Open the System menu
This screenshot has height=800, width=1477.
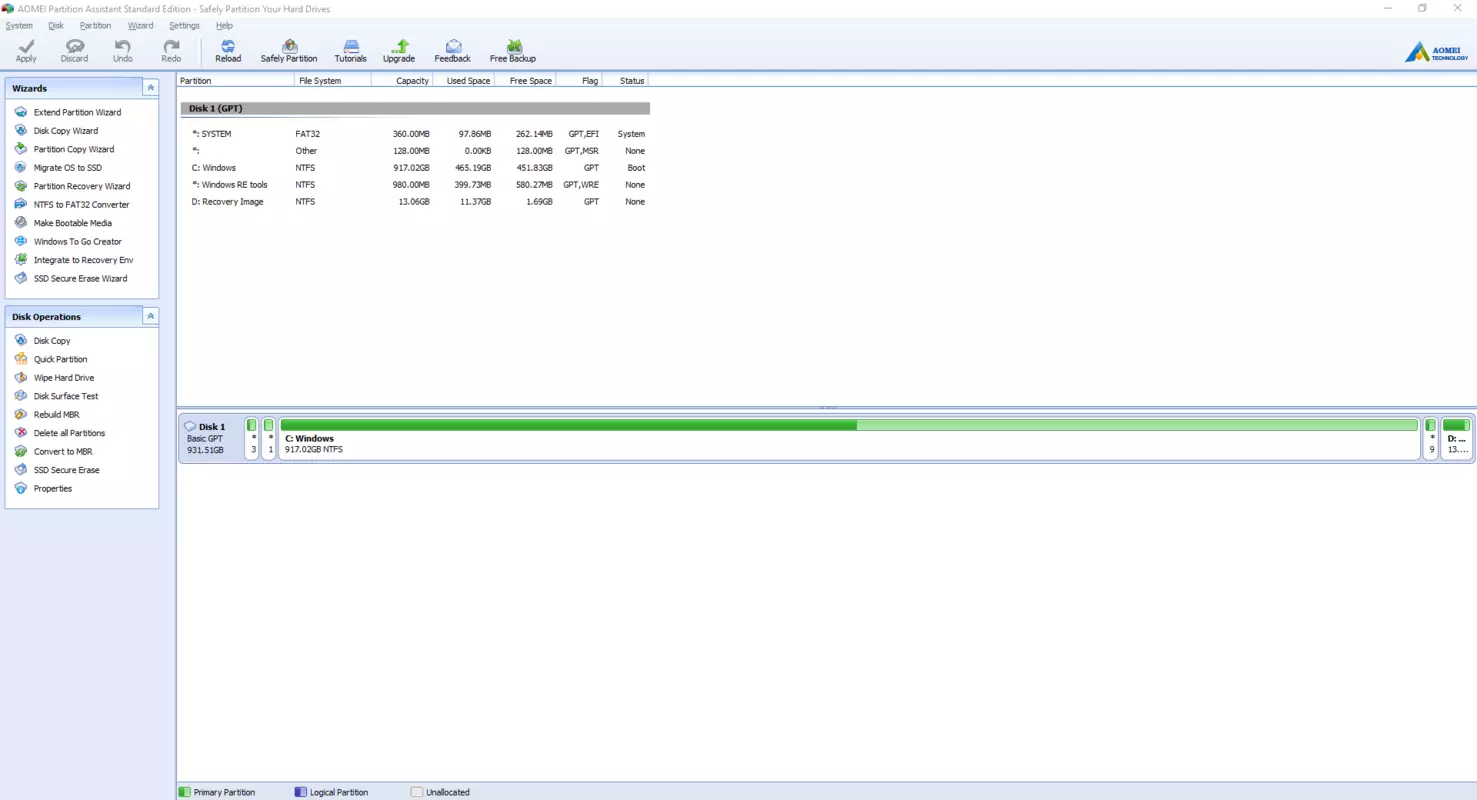19,26
